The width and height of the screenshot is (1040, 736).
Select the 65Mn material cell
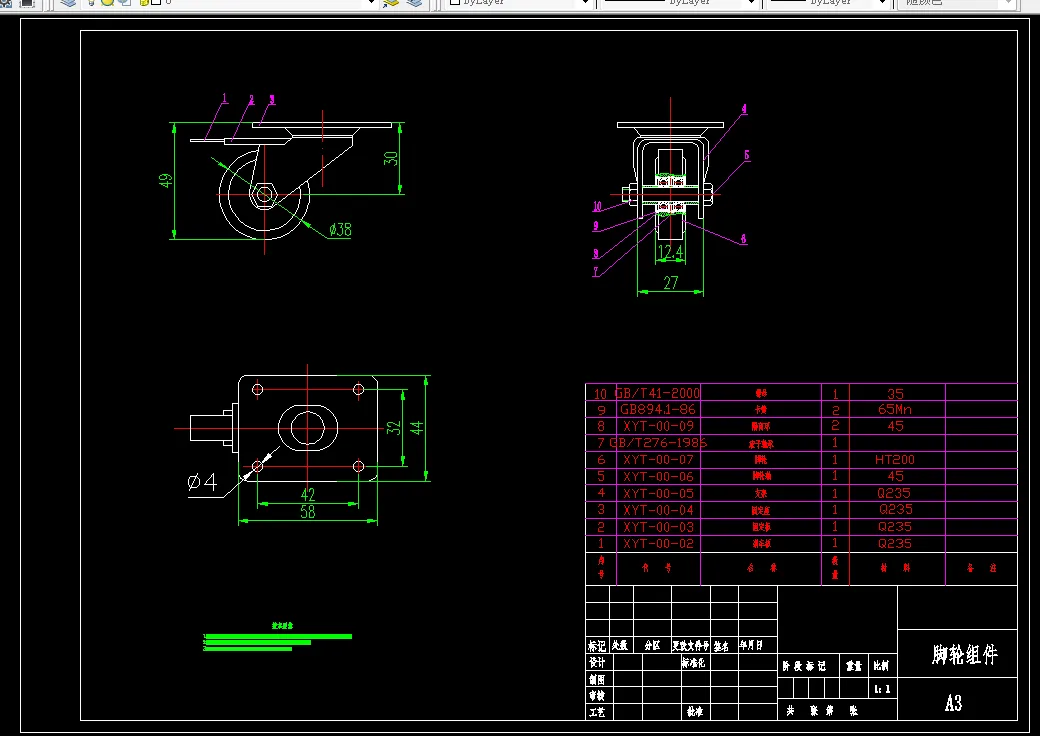(x=895, y=409)
